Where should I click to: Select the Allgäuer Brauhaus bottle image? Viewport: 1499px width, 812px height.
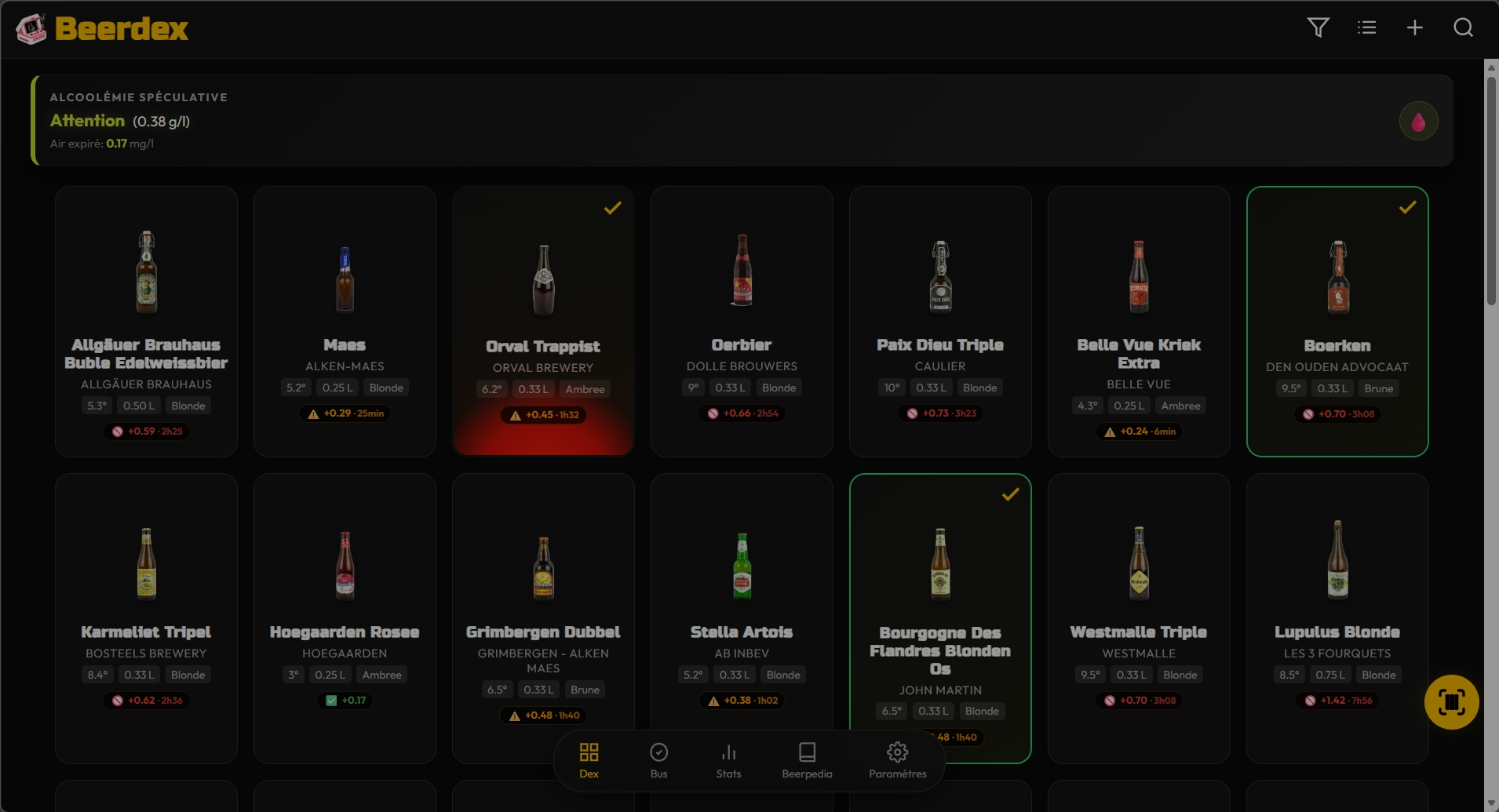146,271
